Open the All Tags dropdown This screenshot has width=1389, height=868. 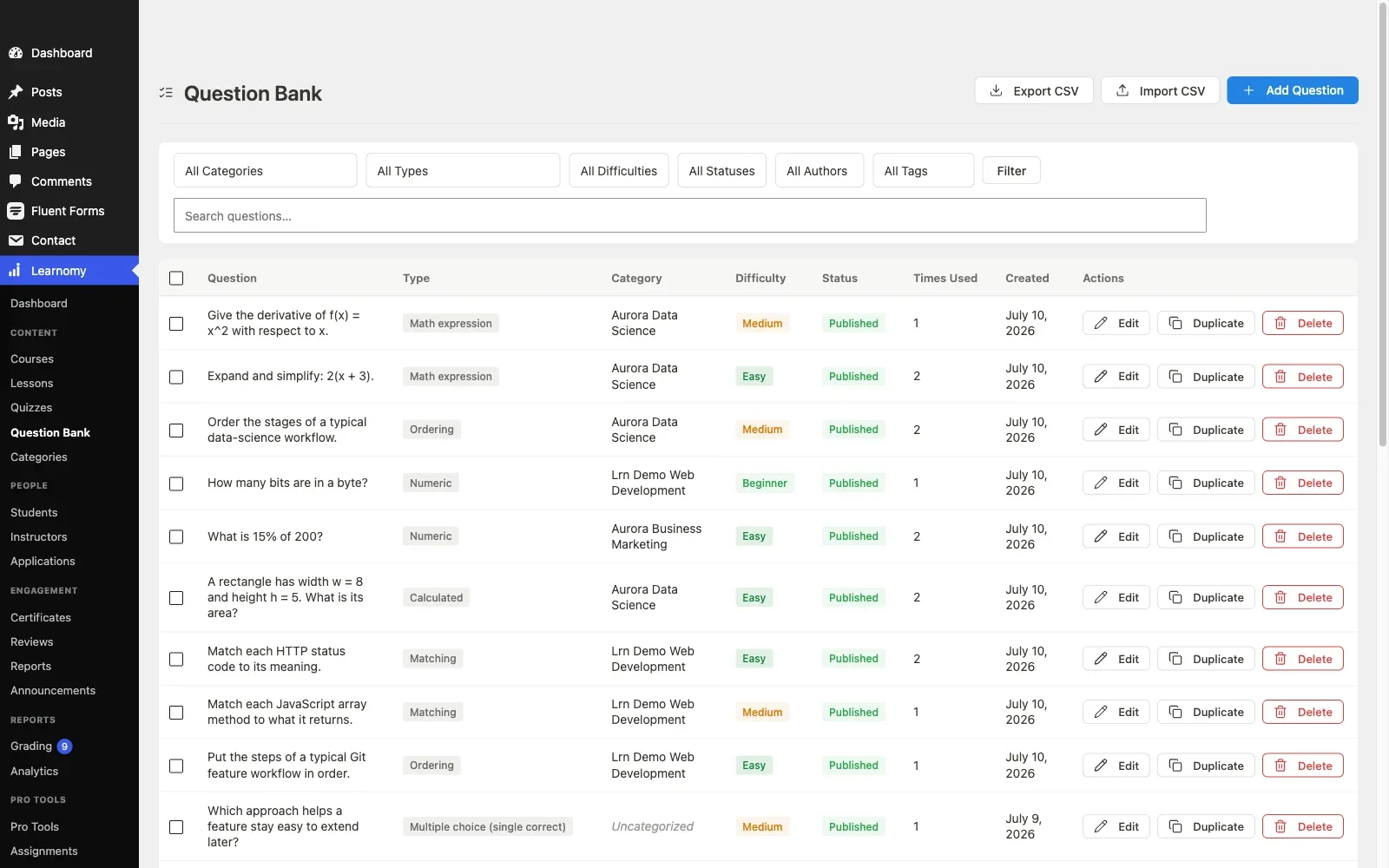[x=924, y=170]
